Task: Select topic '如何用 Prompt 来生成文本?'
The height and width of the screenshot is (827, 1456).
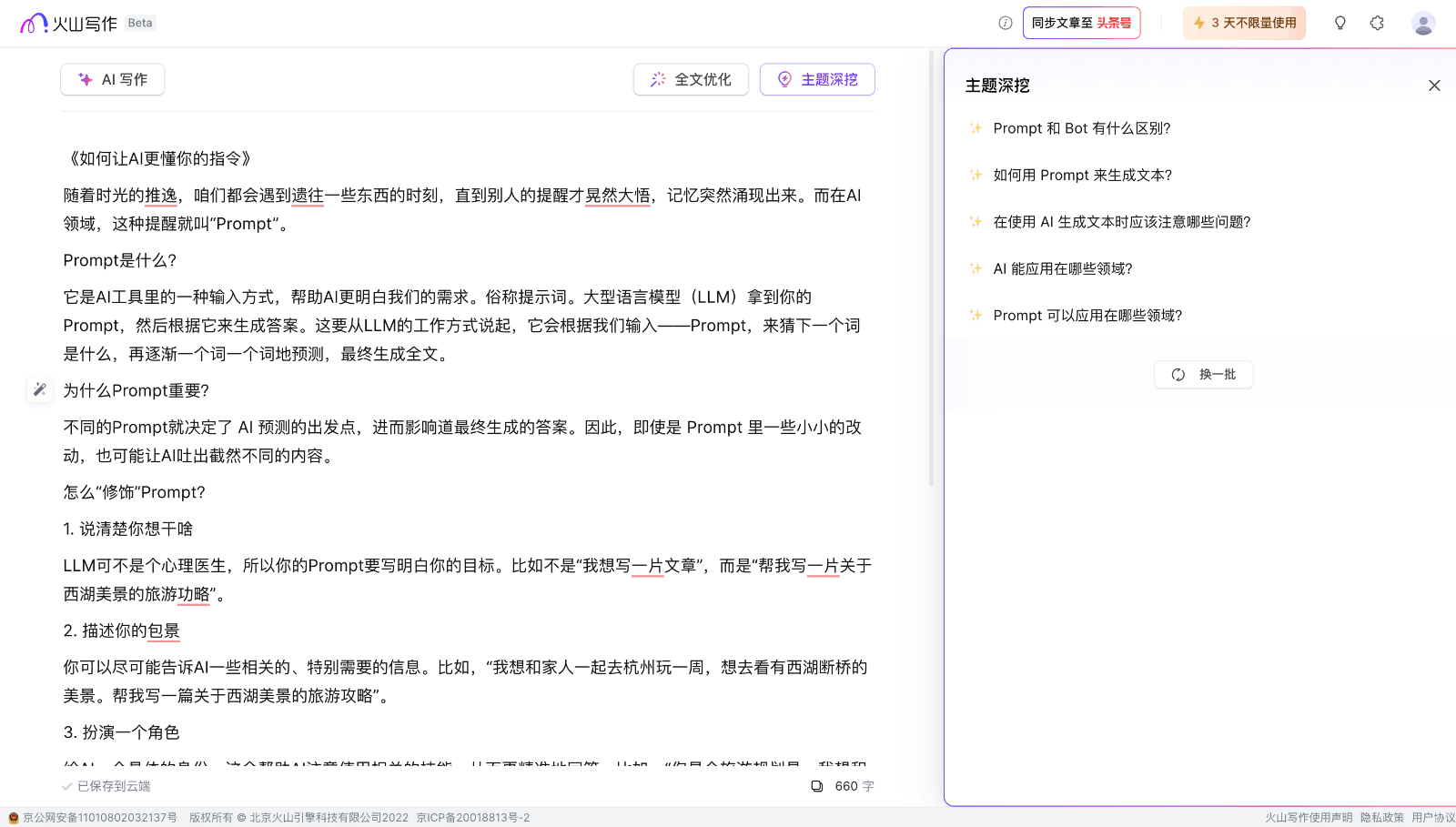Action: click(x=1082, y=175)
